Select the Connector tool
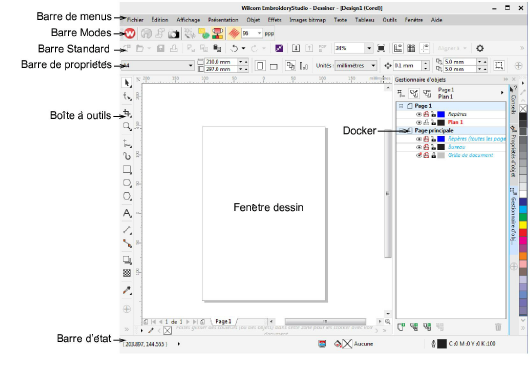Screen dimensions: 530x368 click(x=127, y=243)
